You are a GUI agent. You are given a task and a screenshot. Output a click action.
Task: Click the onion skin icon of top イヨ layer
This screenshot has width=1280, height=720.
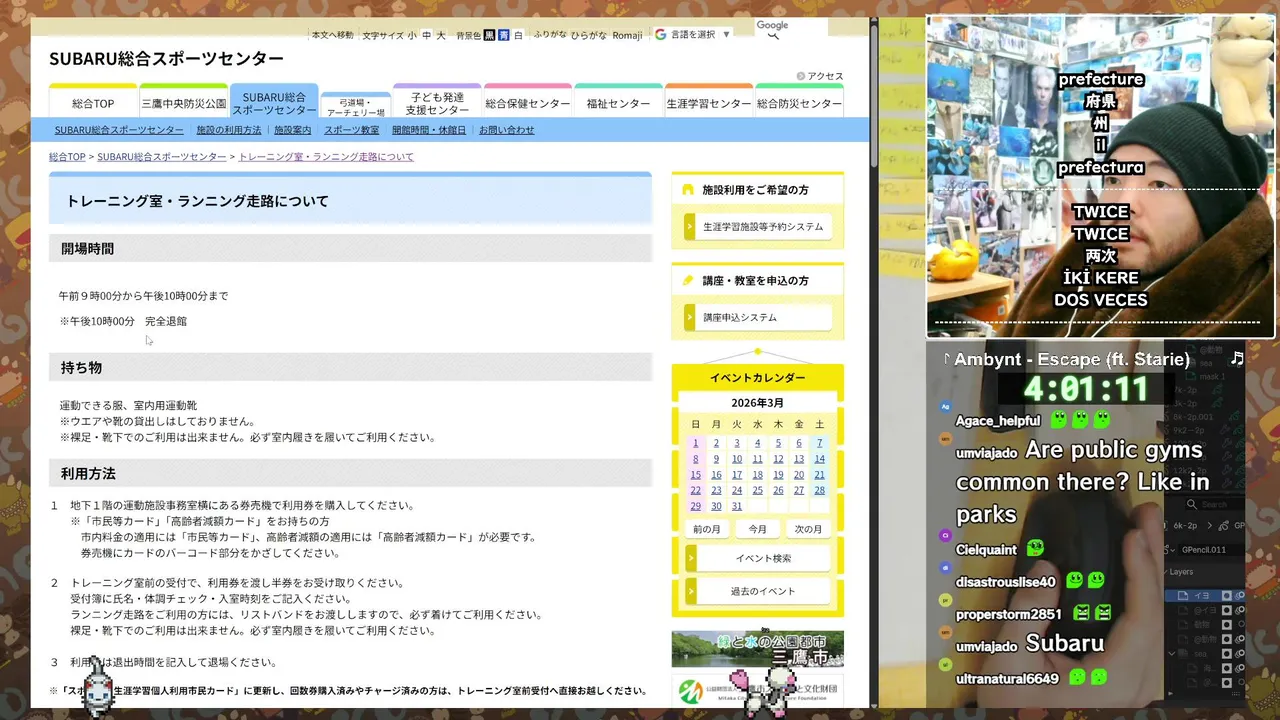(x=1241, y=595)
